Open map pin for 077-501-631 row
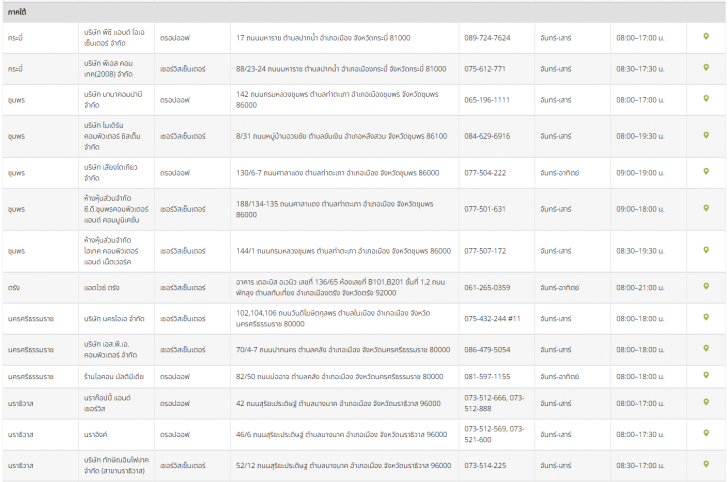728x482 pixels. [x=706, y=208]
